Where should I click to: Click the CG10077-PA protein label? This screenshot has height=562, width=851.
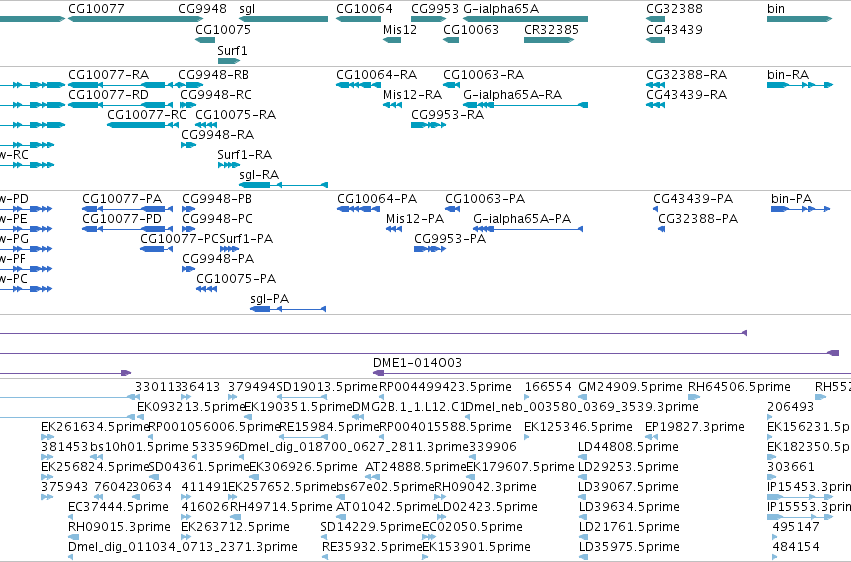tap(122, 199)
